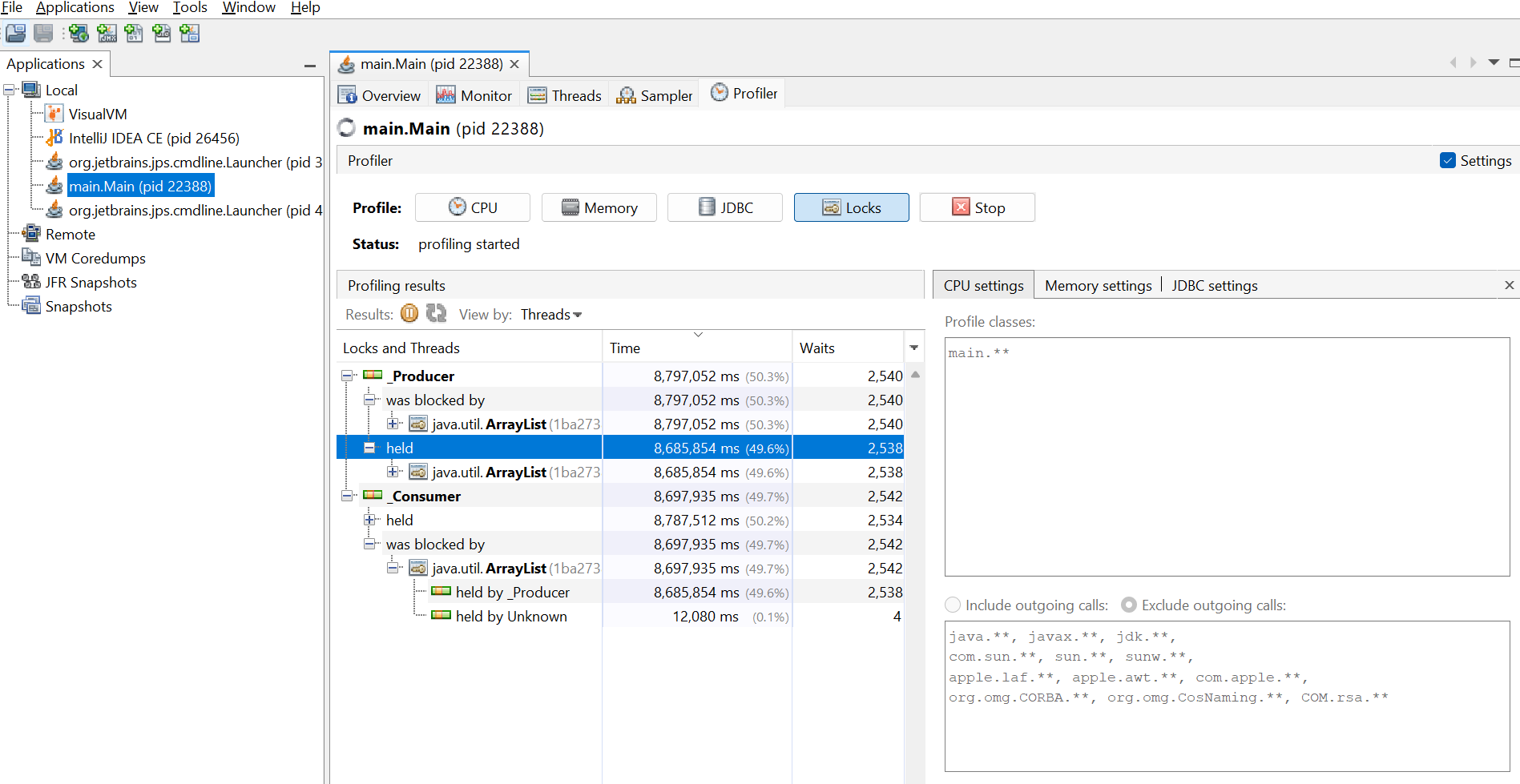Click the results table scrollbar up arrow
The height and width of the screenshot is (784, 1520).
click(915, 375)
